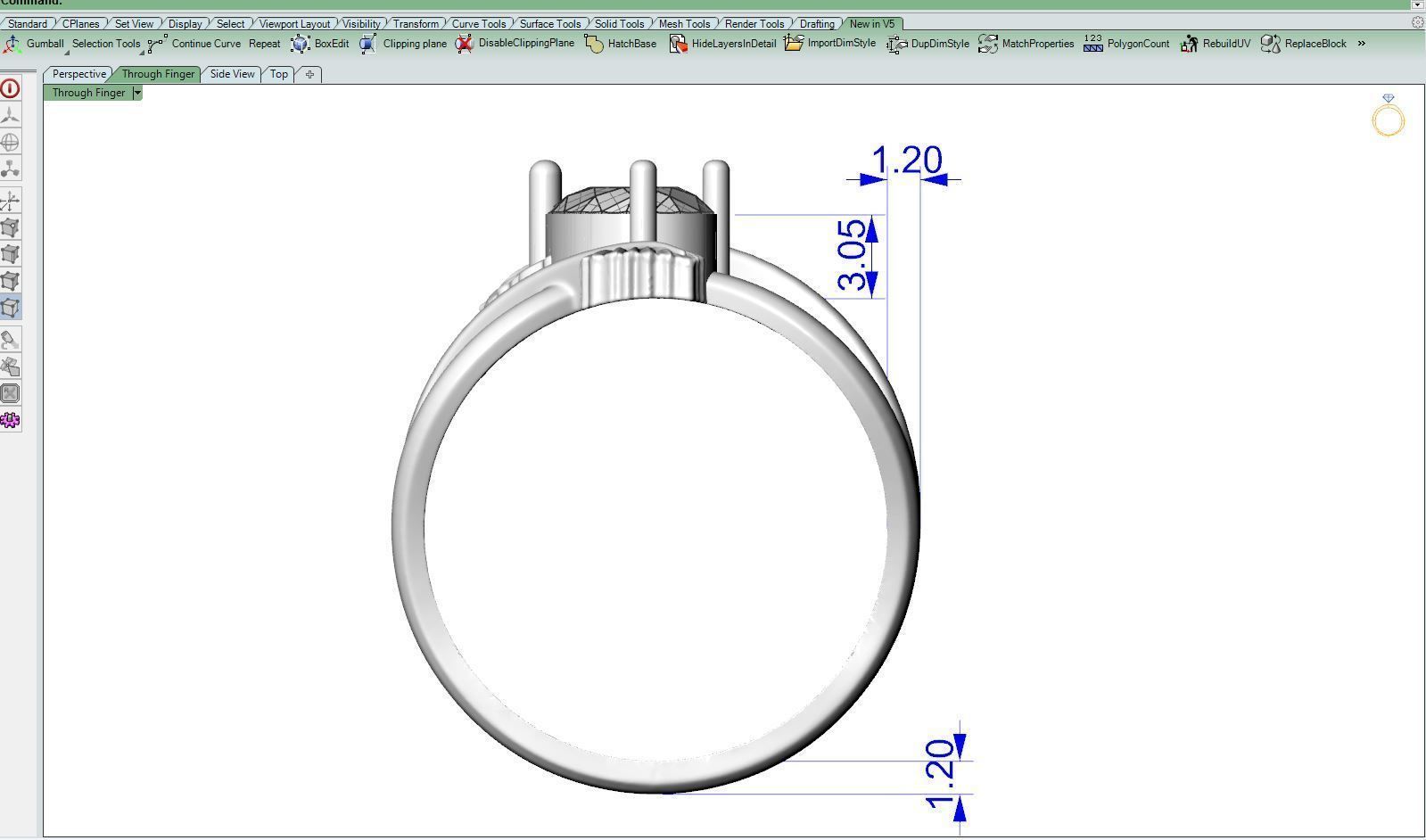Expand the toolbar overflow chevron
This screenshot has width=1426, height=840.
coord(1361,44)
